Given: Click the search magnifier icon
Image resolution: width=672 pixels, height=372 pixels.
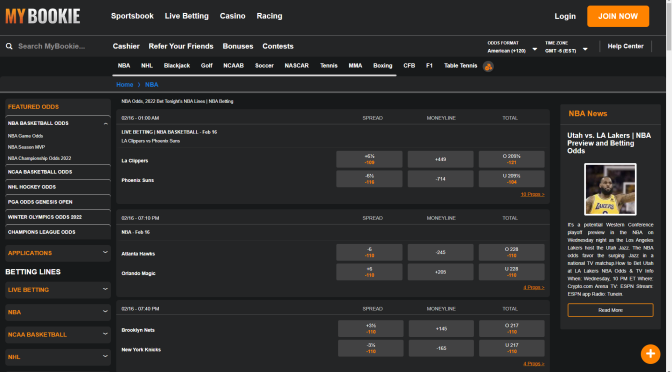Looking at the screenshot, I should [9, 46].
